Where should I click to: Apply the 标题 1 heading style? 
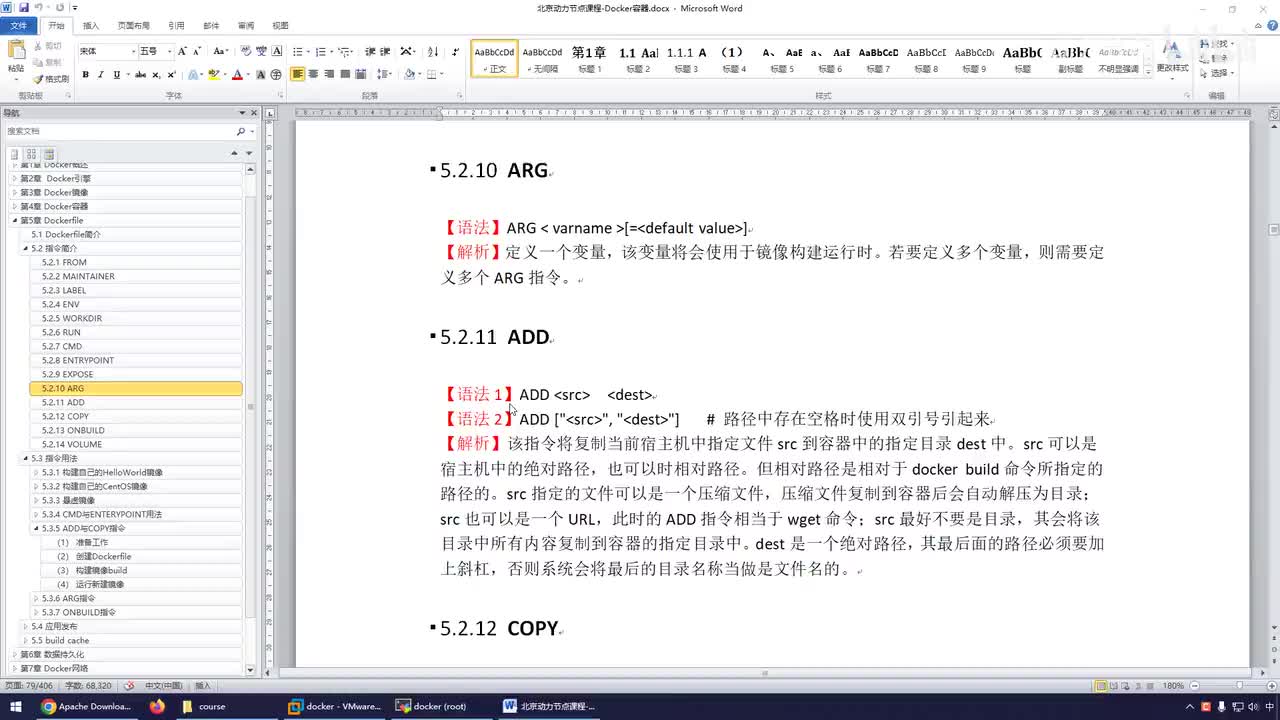point(589,58)
